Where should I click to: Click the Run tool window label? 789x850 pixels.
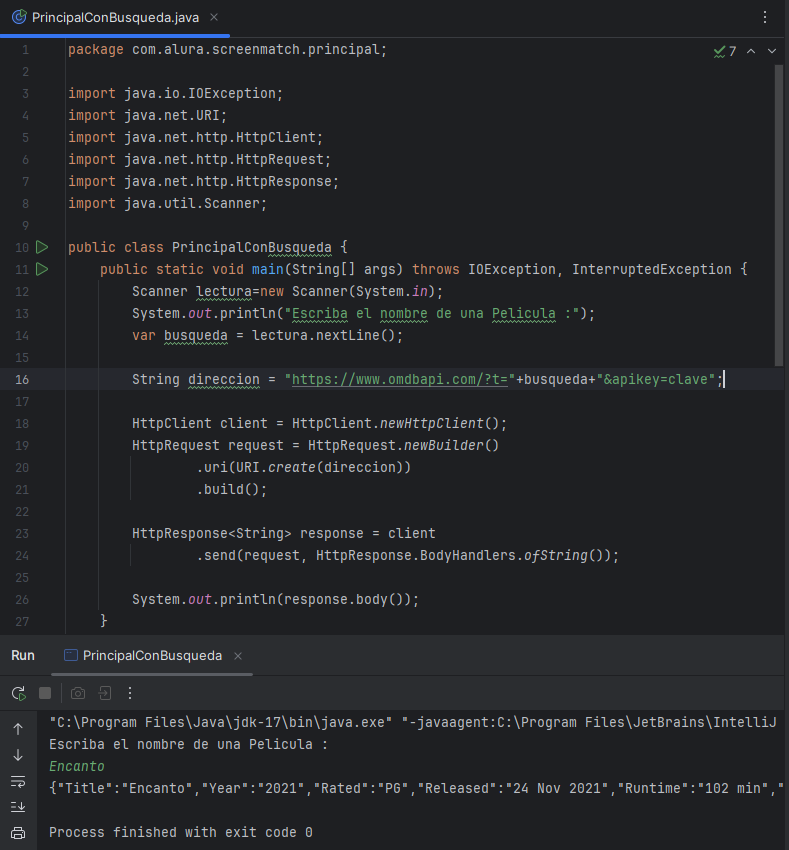coord(23,656)
